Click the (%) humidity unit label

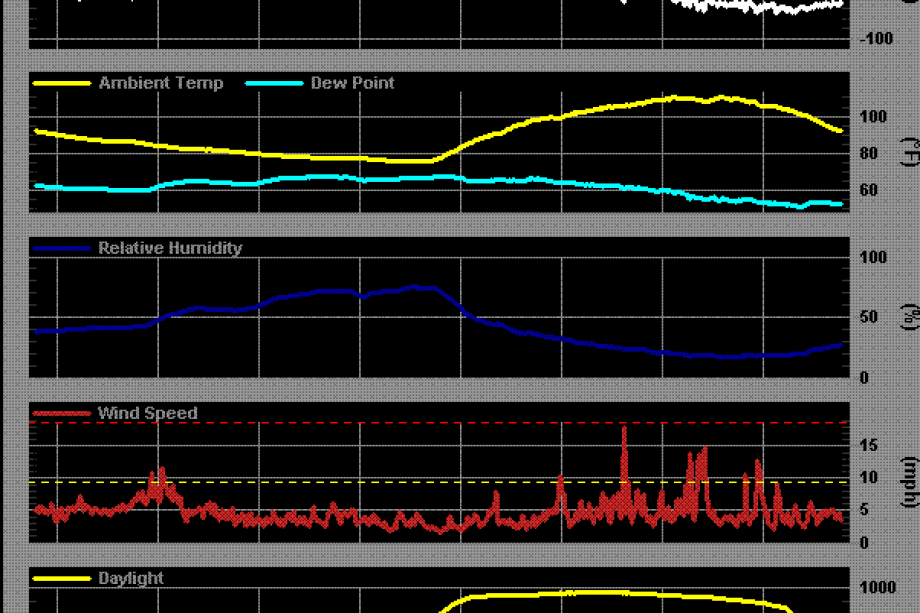pos(910,317)
